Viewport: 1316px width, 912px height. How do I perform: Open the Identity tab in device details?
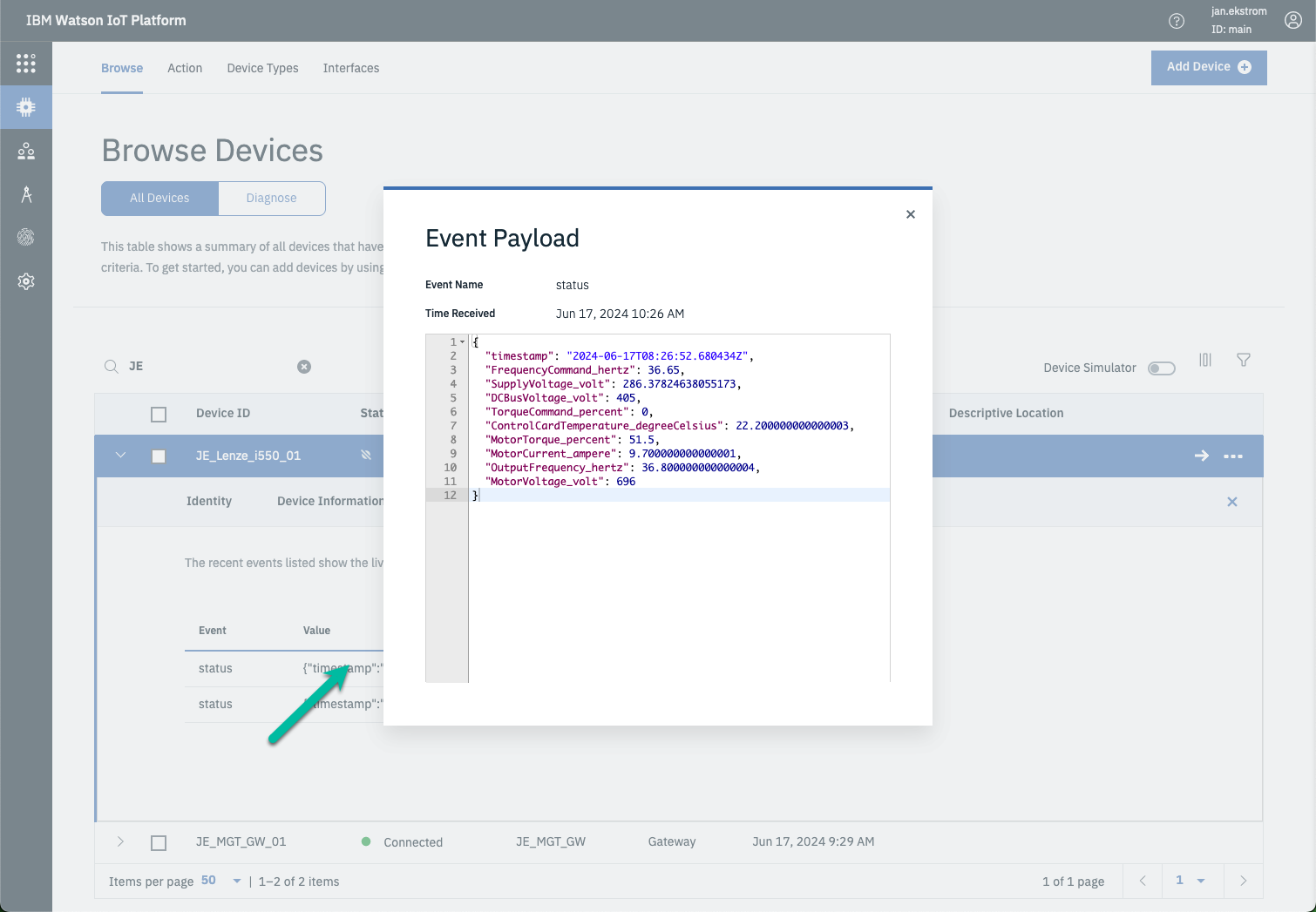[209, 501]
